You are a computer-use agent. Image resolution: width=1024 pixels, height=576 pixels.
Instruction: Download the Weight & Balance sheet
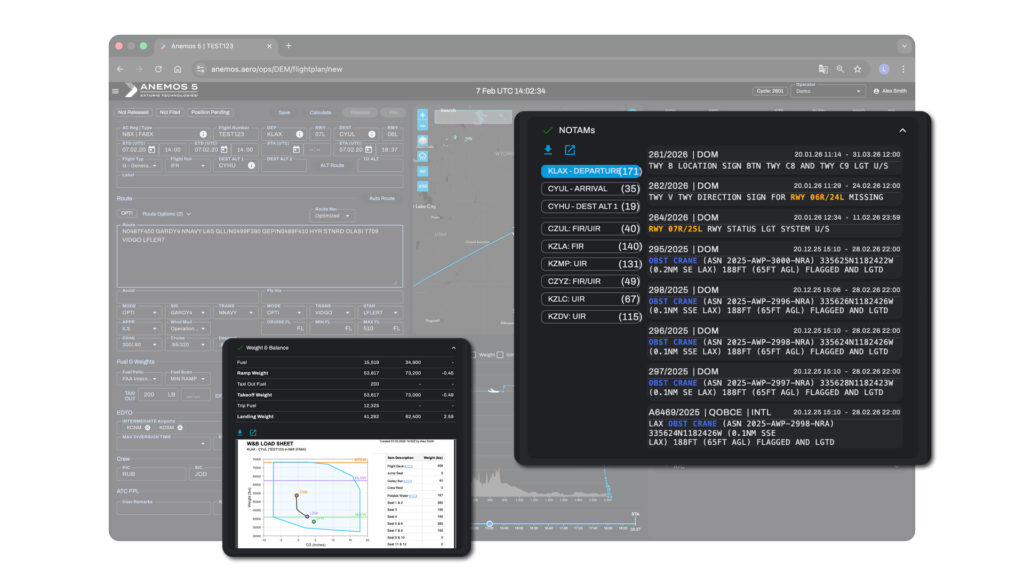coord(239,432)
